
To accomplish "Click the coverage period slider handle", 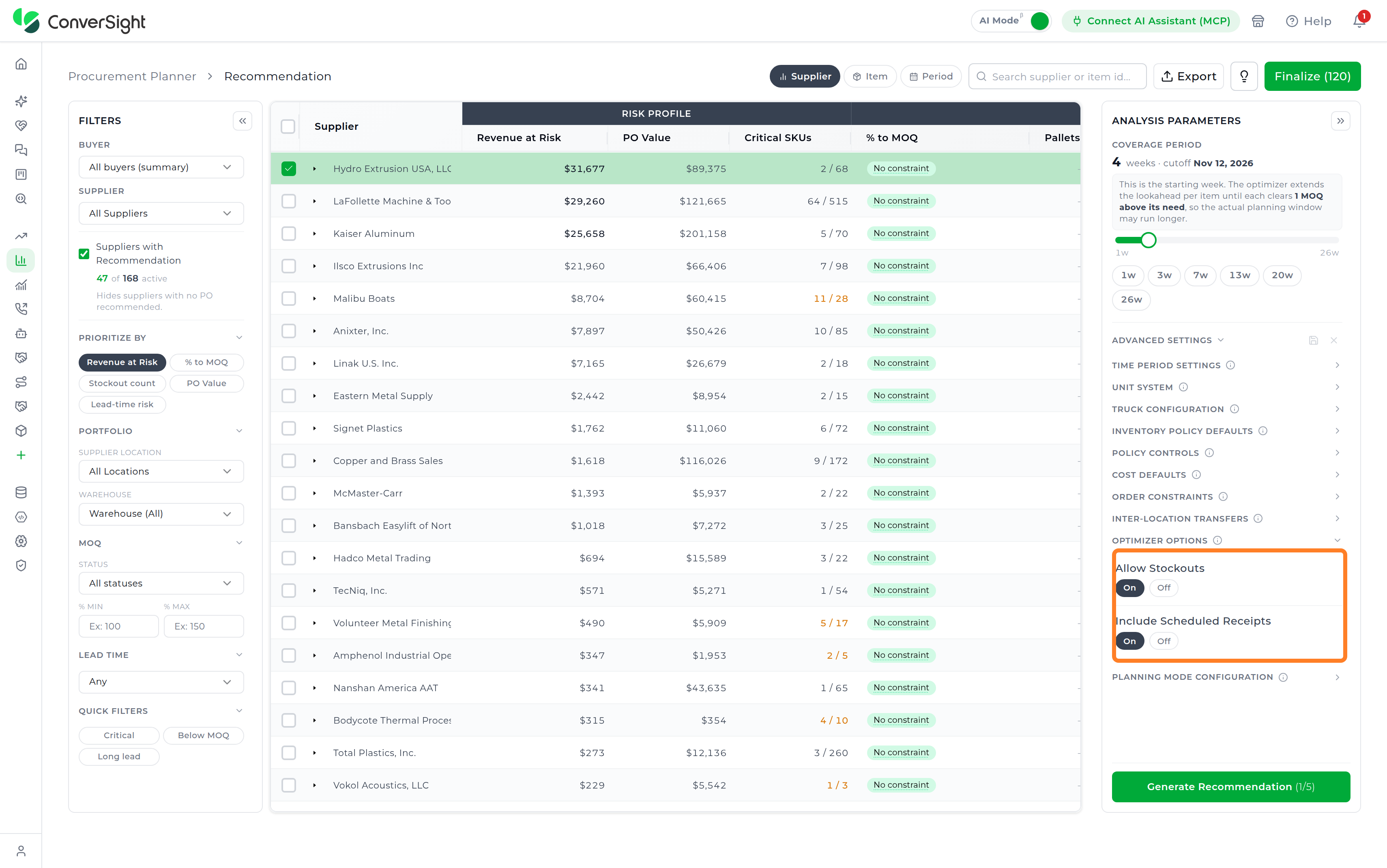I will click(1148, 240).
